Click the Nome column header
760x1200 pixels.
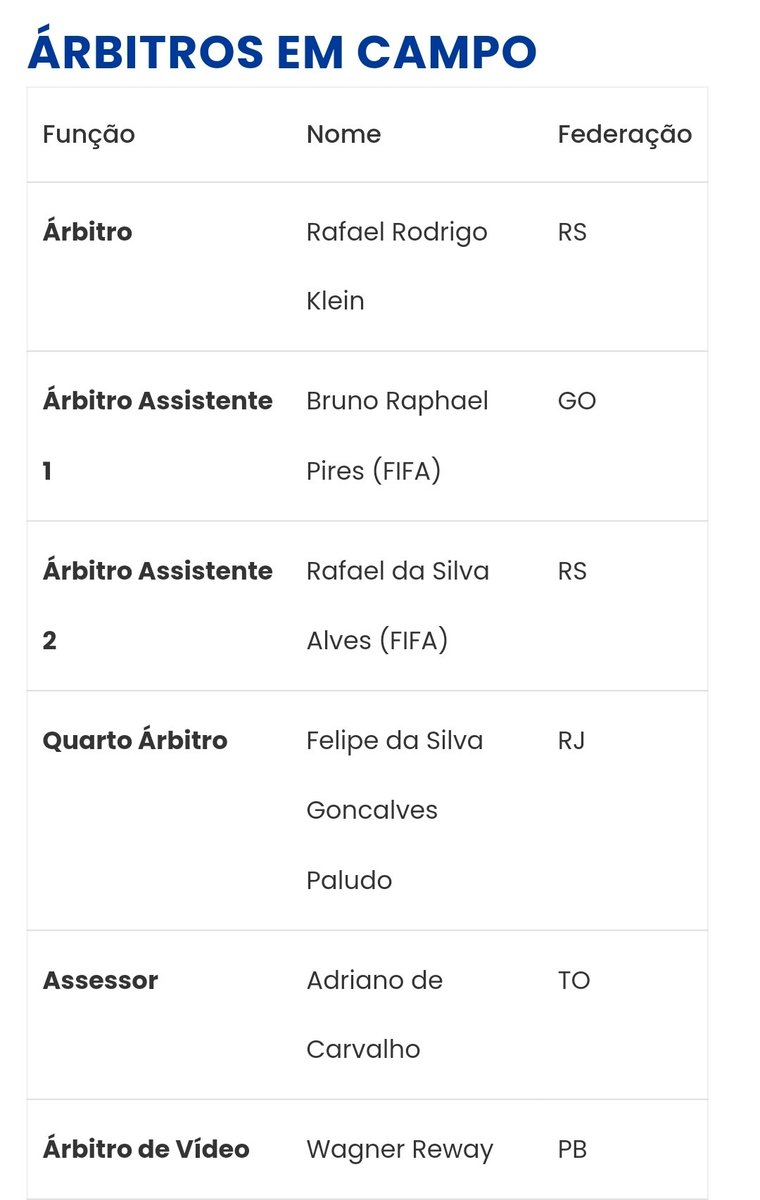[343, 134]
